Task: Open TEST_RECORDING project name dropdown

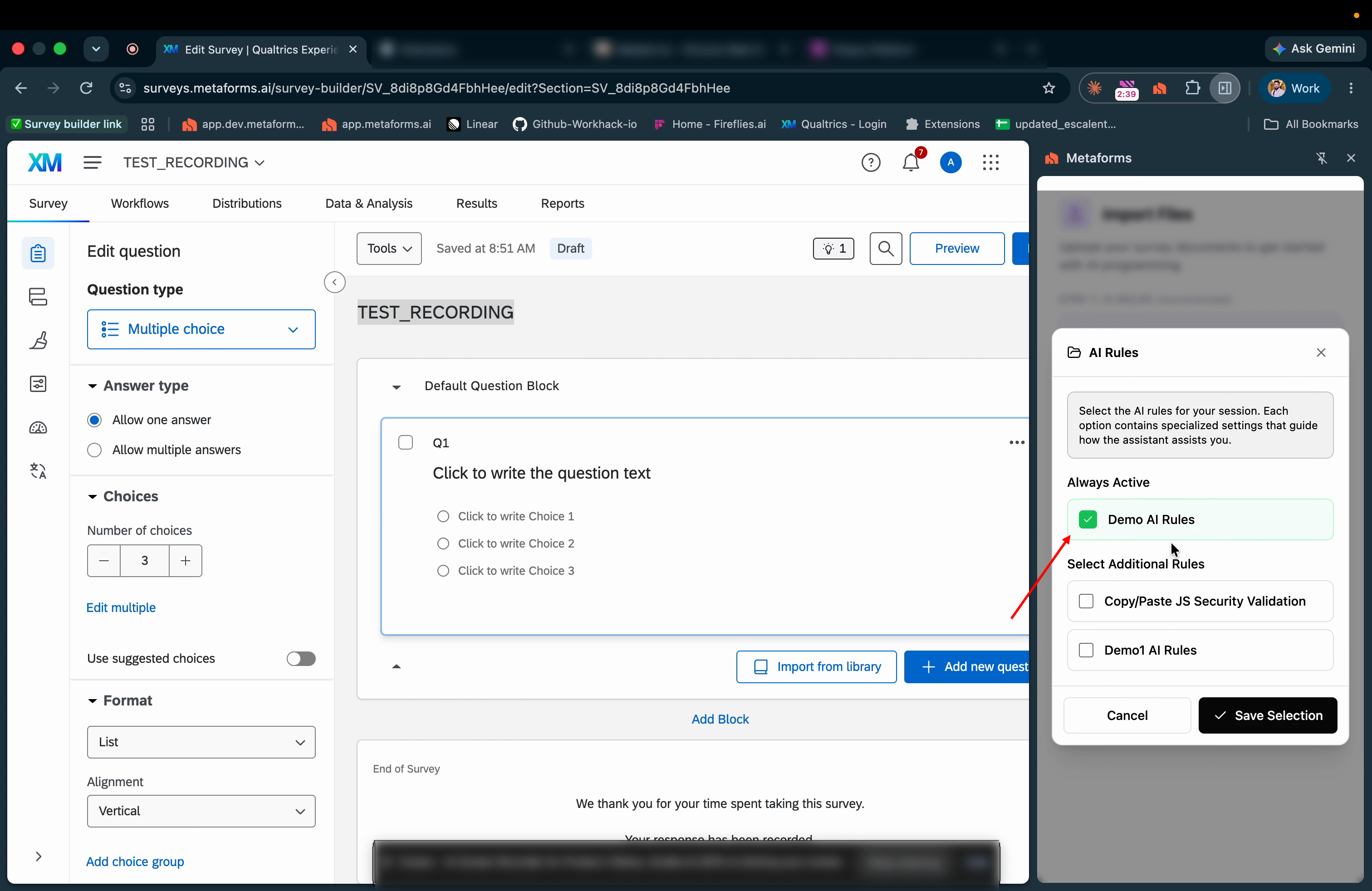Action: pos(194,162)
